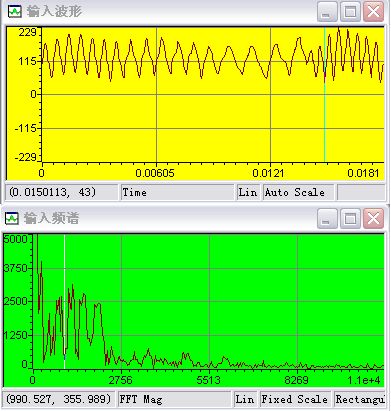Image resolution: width=391 pixels, height=411 pixels.
Task: Close the input spectrum window
Action: pyautogui.click(x=373, y=219)
